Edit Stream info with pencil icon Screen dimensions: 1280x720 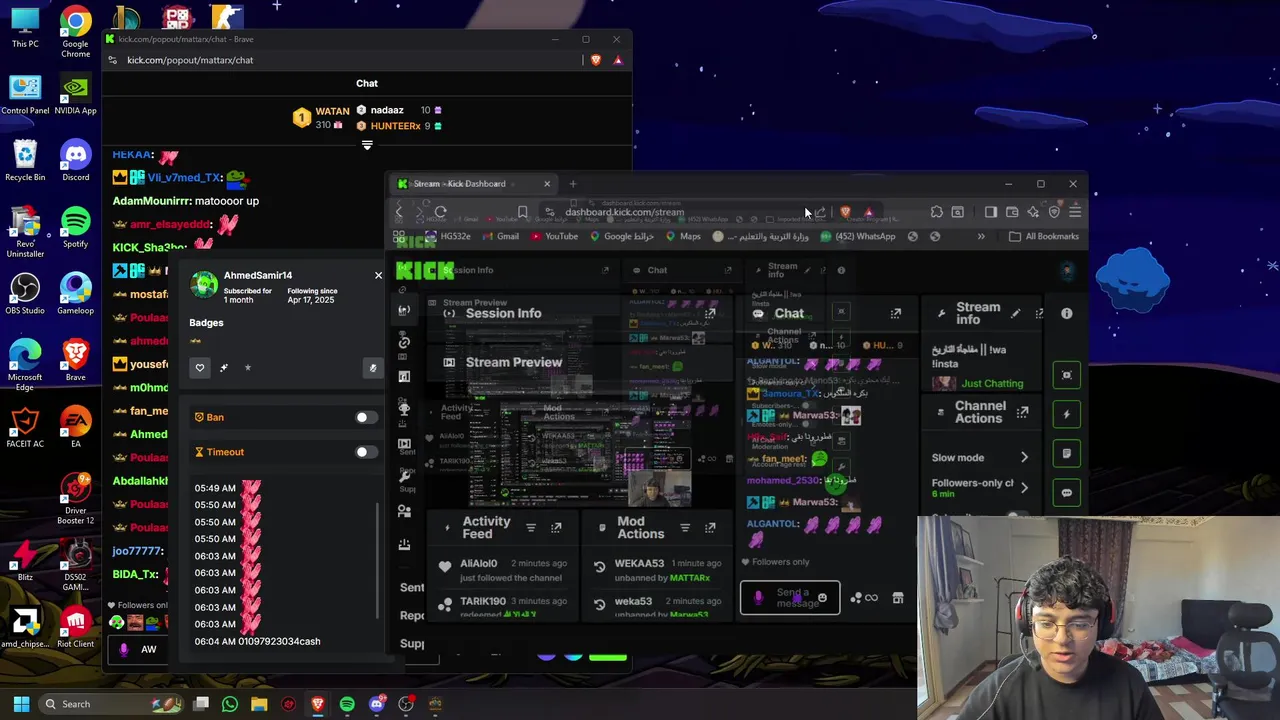tap(1016, 314)
